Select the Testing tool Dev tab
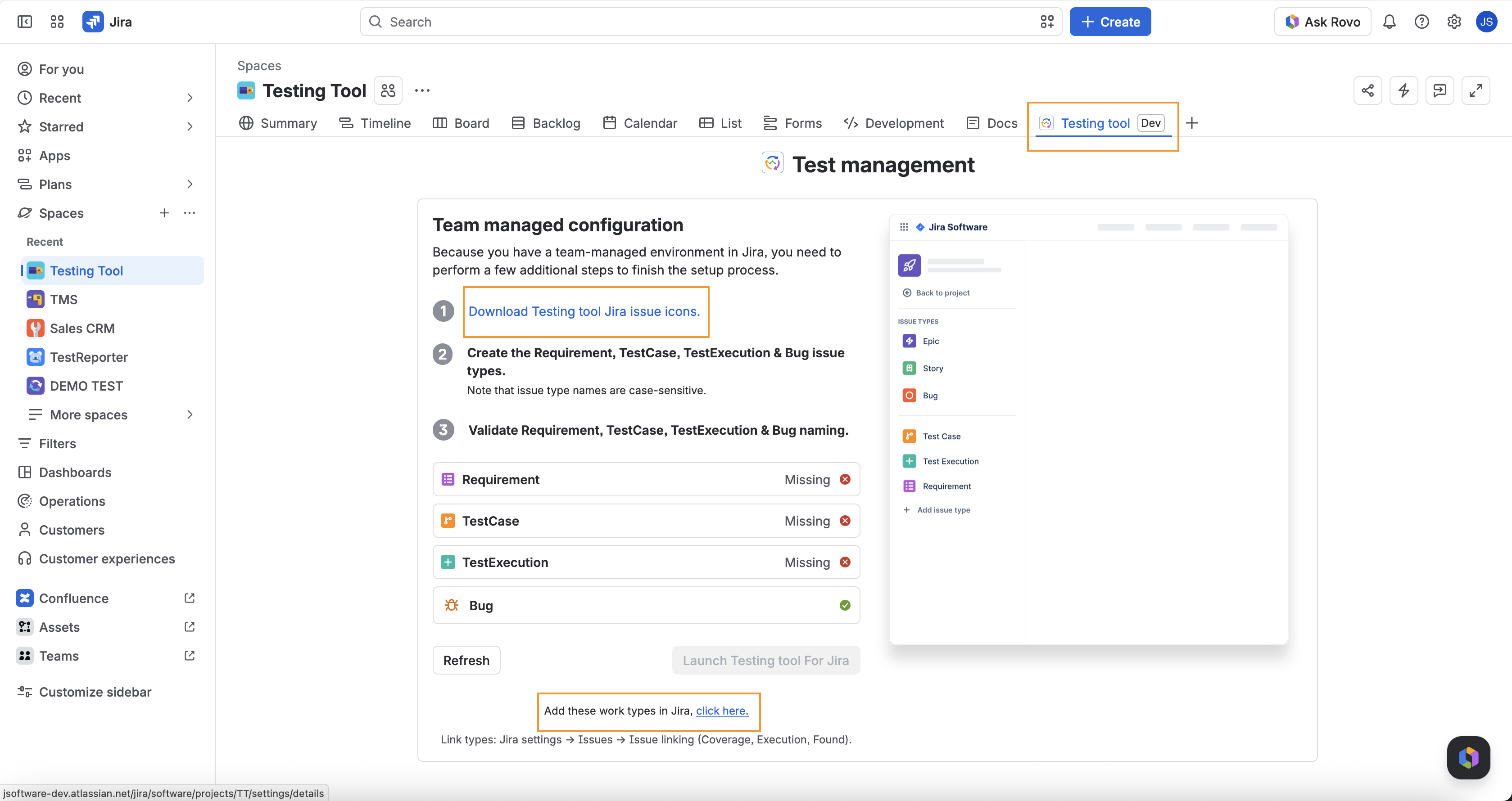1512x801 pixels. tap(1102, 123)
